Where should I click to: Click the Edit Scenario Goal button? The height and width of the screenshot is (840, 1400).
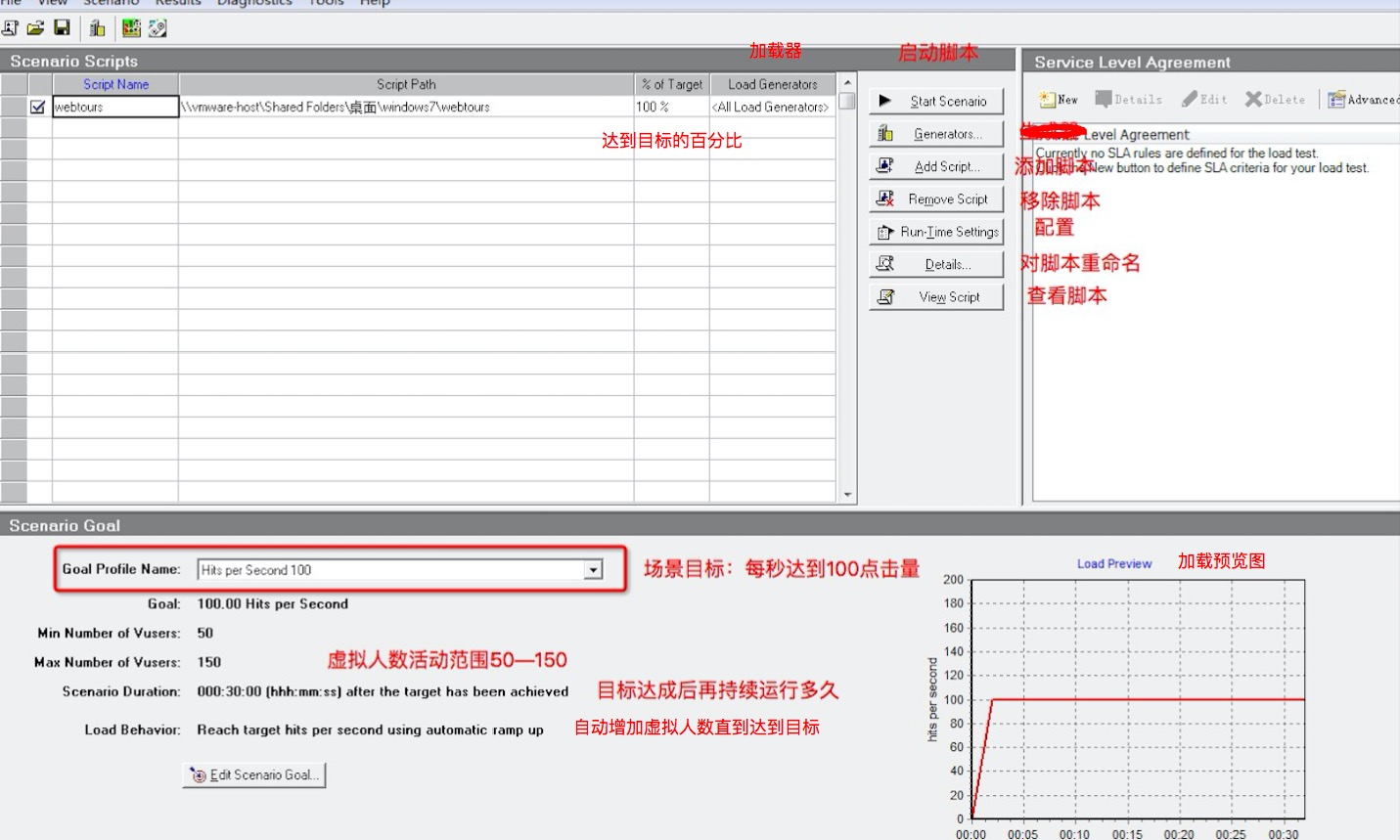254,774
